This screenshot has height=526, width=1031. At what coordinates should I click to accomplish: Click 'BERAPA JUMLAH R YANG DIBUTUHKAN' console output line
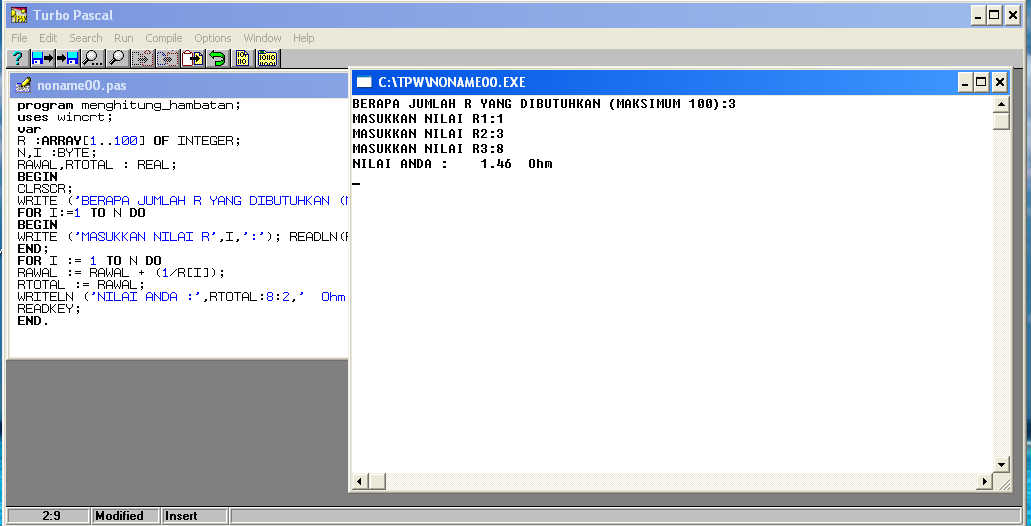click(x=544, y=104)
